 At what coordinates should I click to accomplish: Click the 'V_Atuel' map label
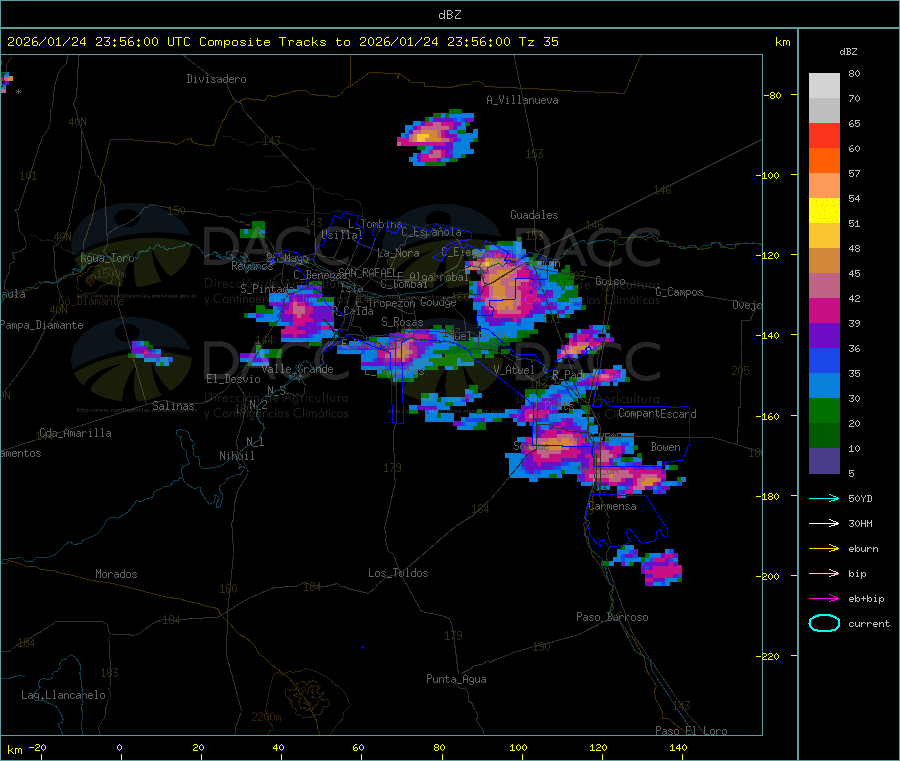(x=514, y=370)
